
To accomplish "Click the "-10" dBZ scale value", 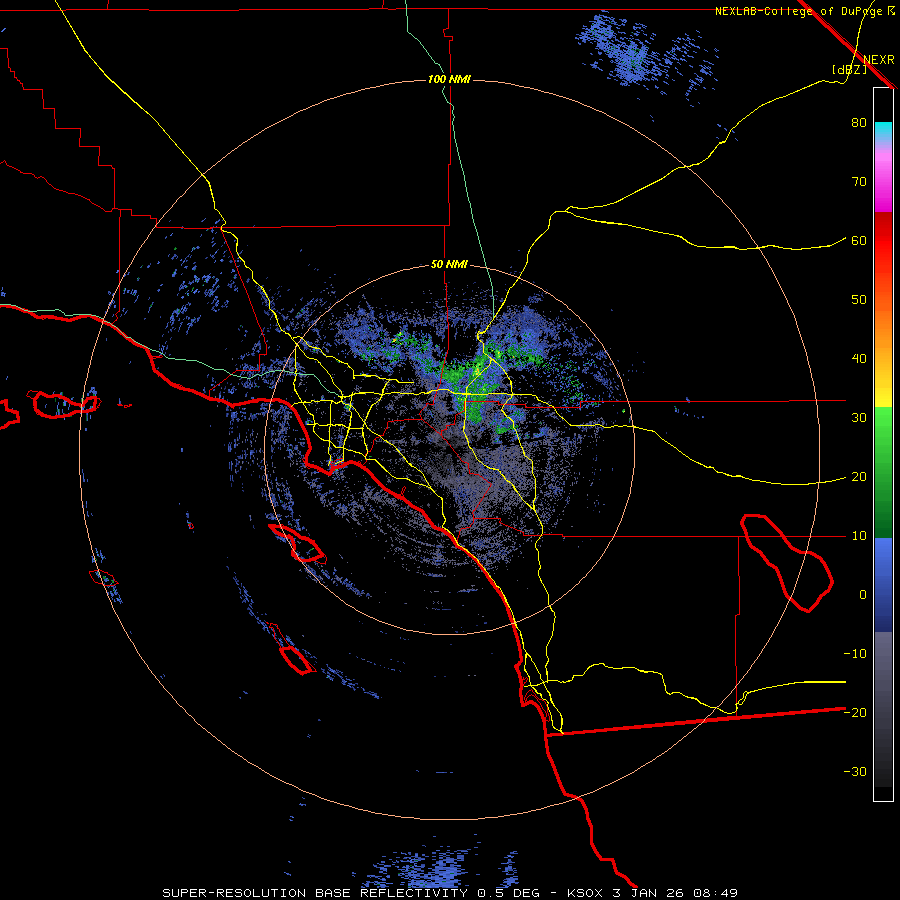I will (855, 654).
